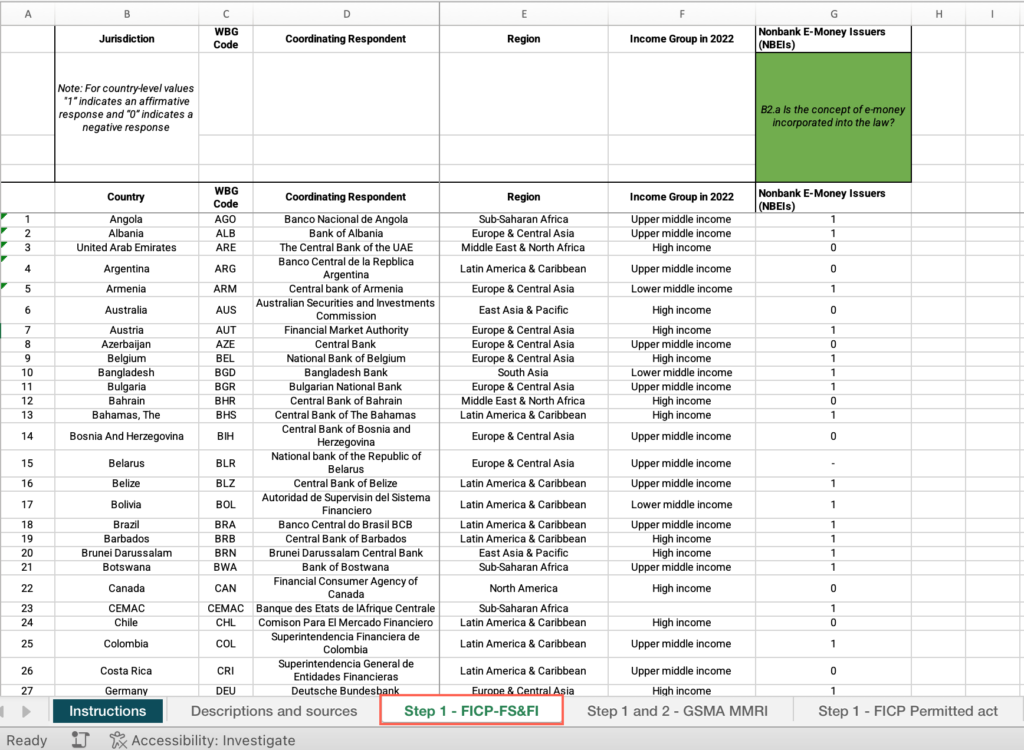Click Bulgarian National Bank cell

(346, 387)
